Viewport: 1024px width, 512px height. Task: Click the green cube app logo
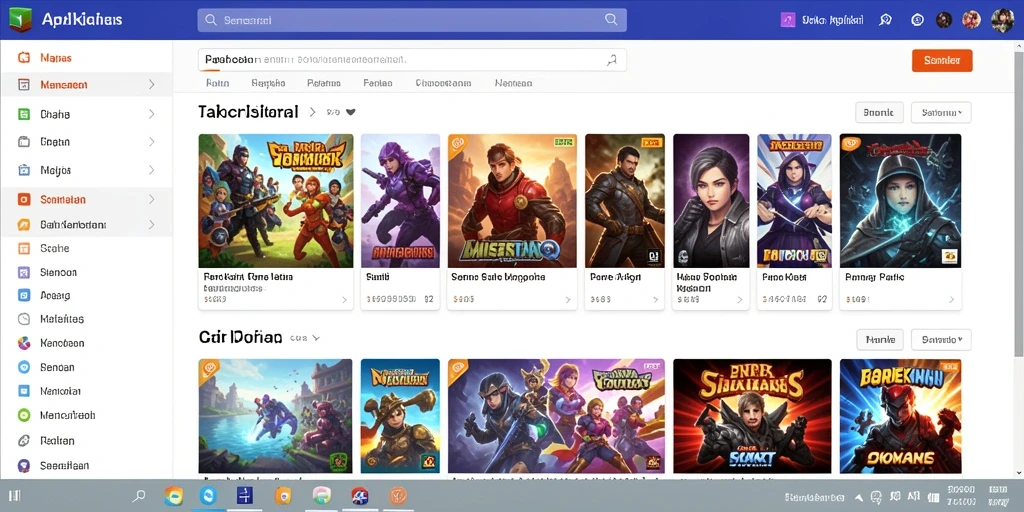coord(20,20)
